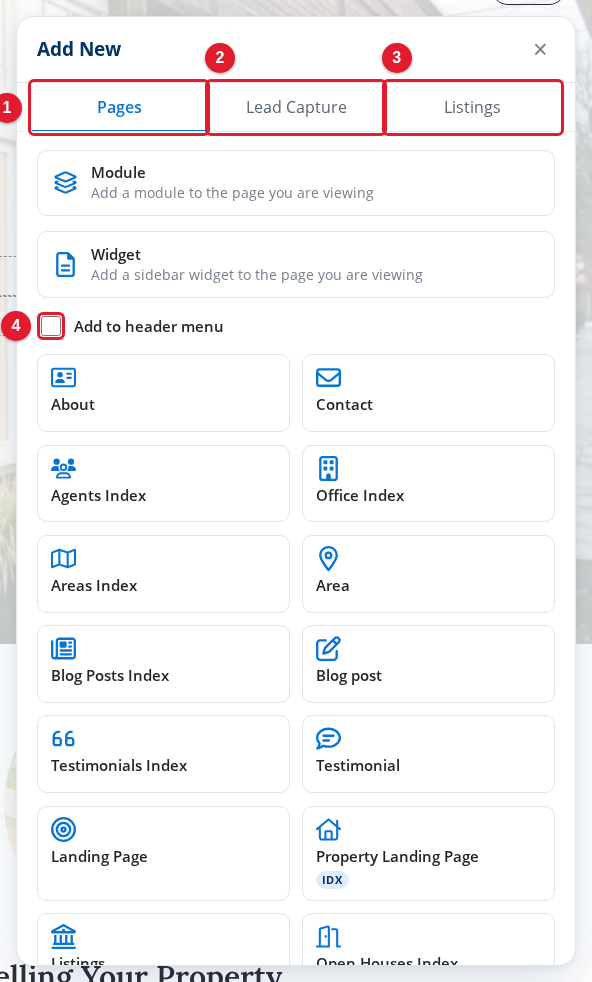Click the Blog post edit pencil icon
592x982 pixels.
pos(328,648)
